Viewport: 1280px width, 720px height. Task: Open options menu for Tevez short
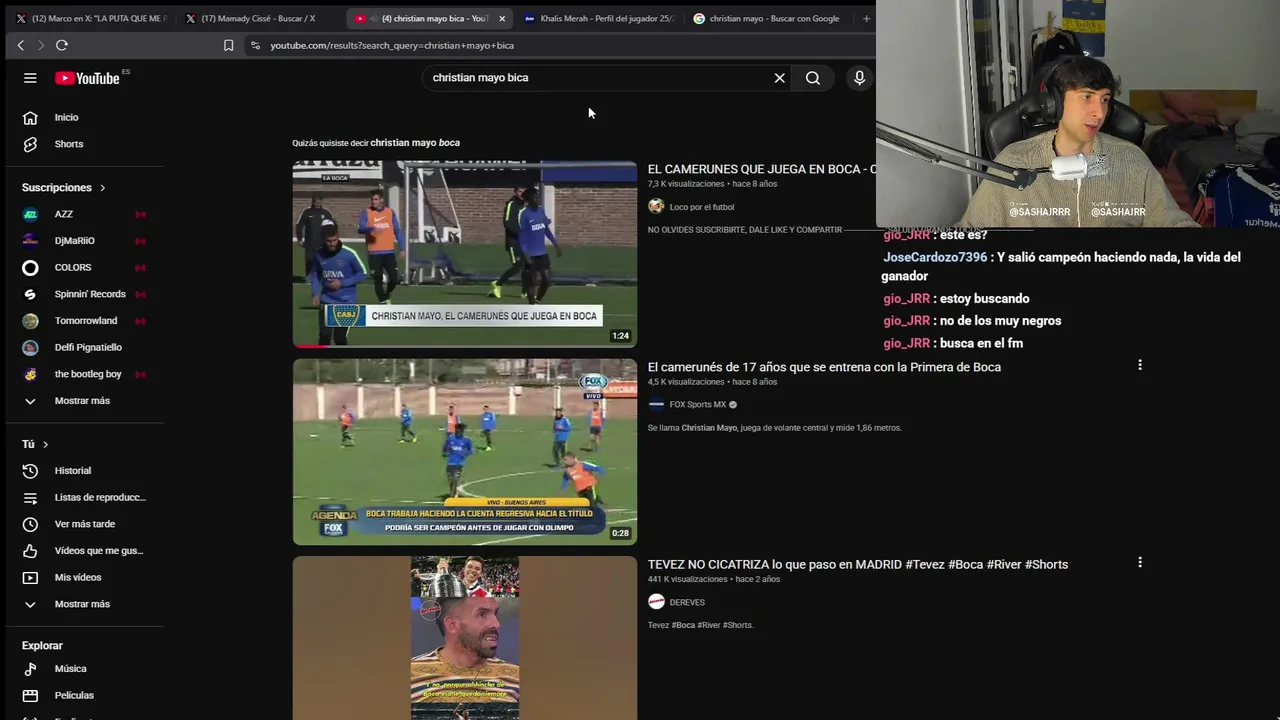1139,563
